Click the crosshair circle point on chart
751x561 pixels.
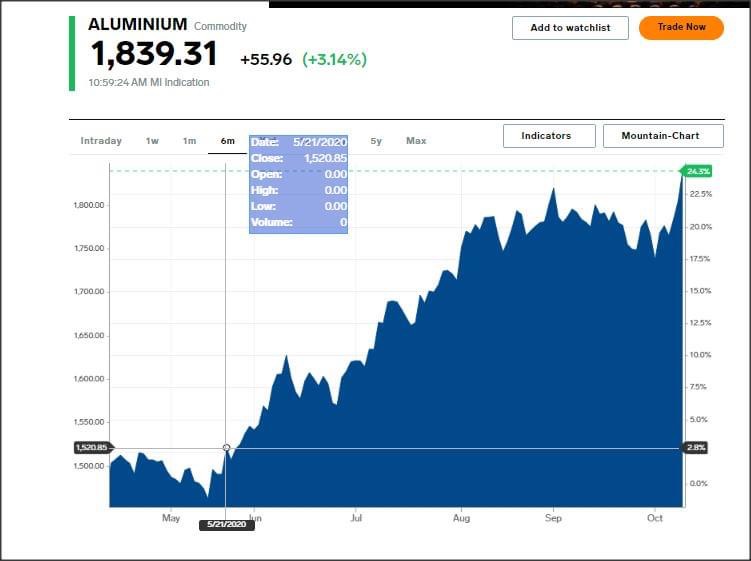pyautogui.click(x=226, y=447)
